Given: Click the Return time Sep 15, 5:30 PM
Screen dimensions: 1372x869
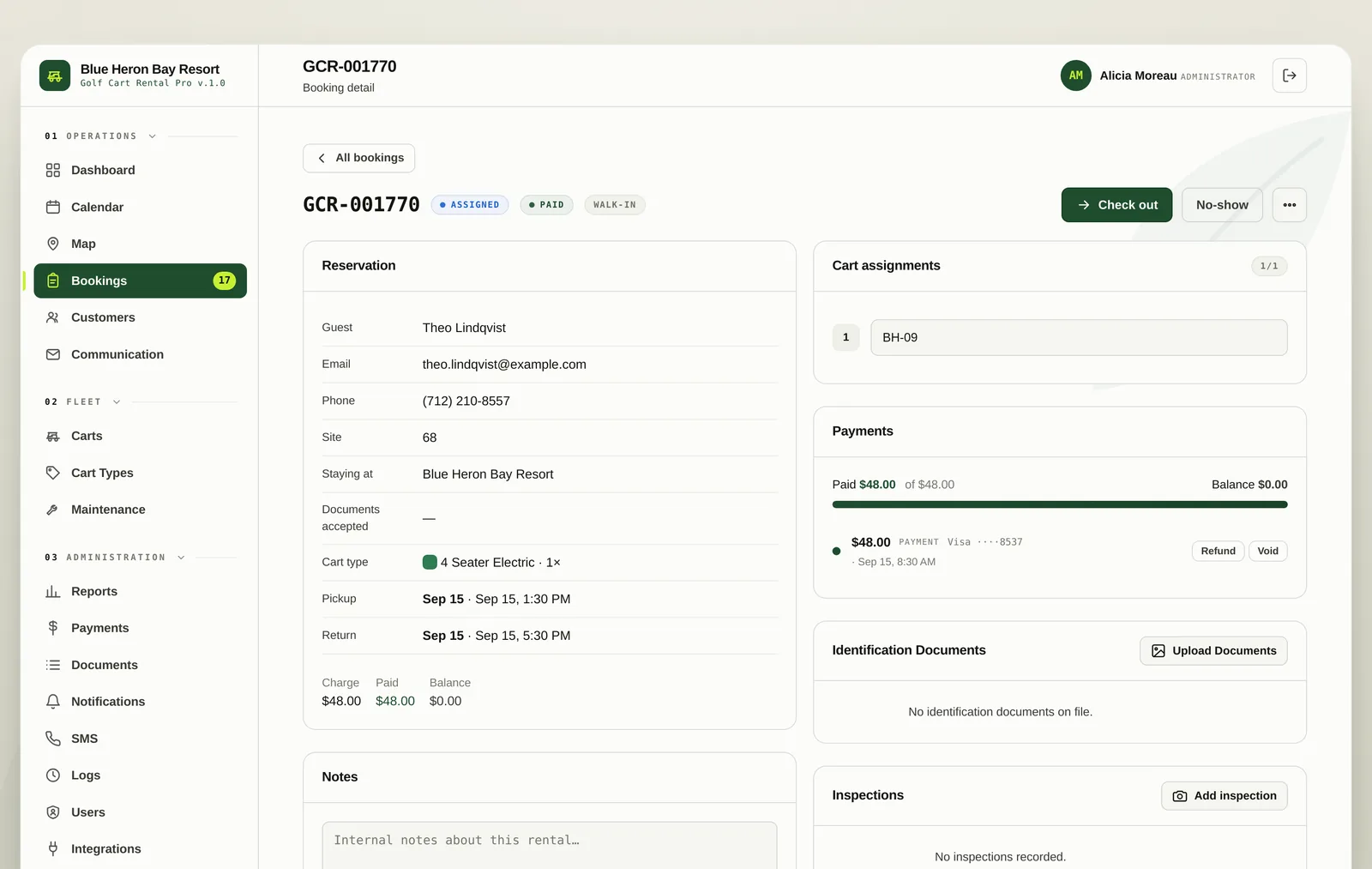Looking at the screenshot, I should pos(522,636).
